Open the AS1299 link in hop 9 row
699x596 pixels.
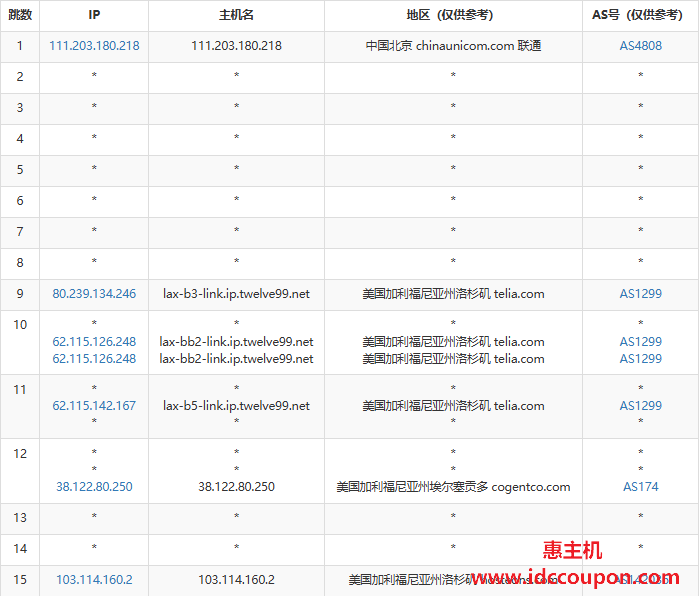click(x=641, y=294)
